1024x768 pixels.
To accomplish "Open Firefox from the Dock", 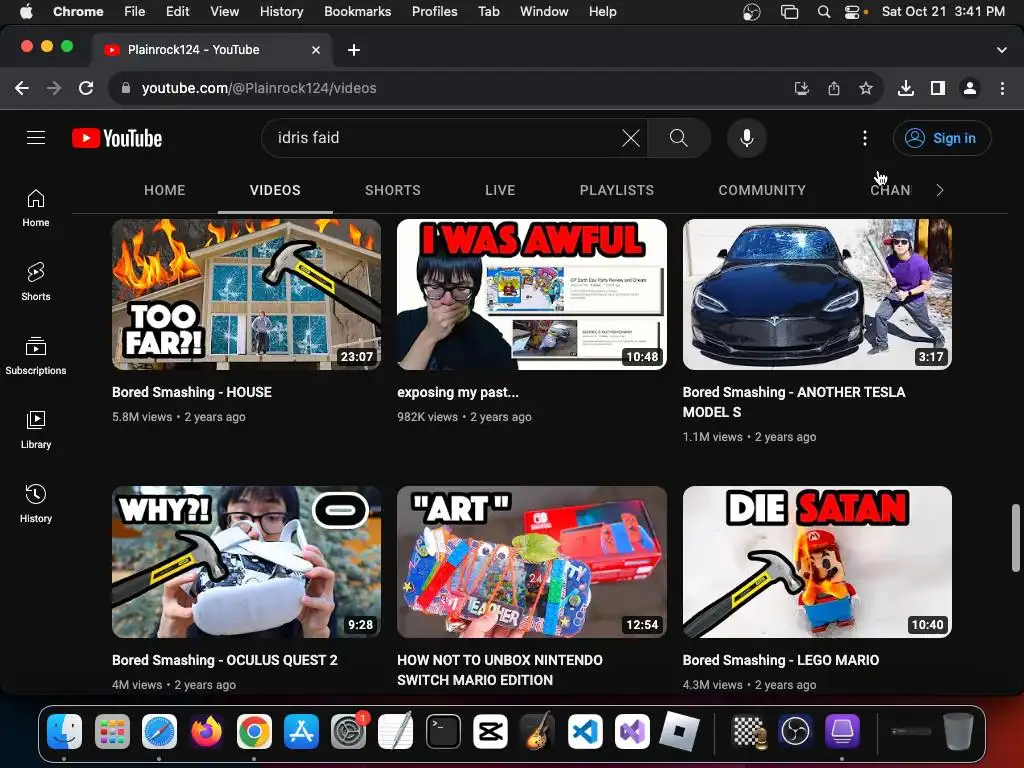I will (206, 731).
